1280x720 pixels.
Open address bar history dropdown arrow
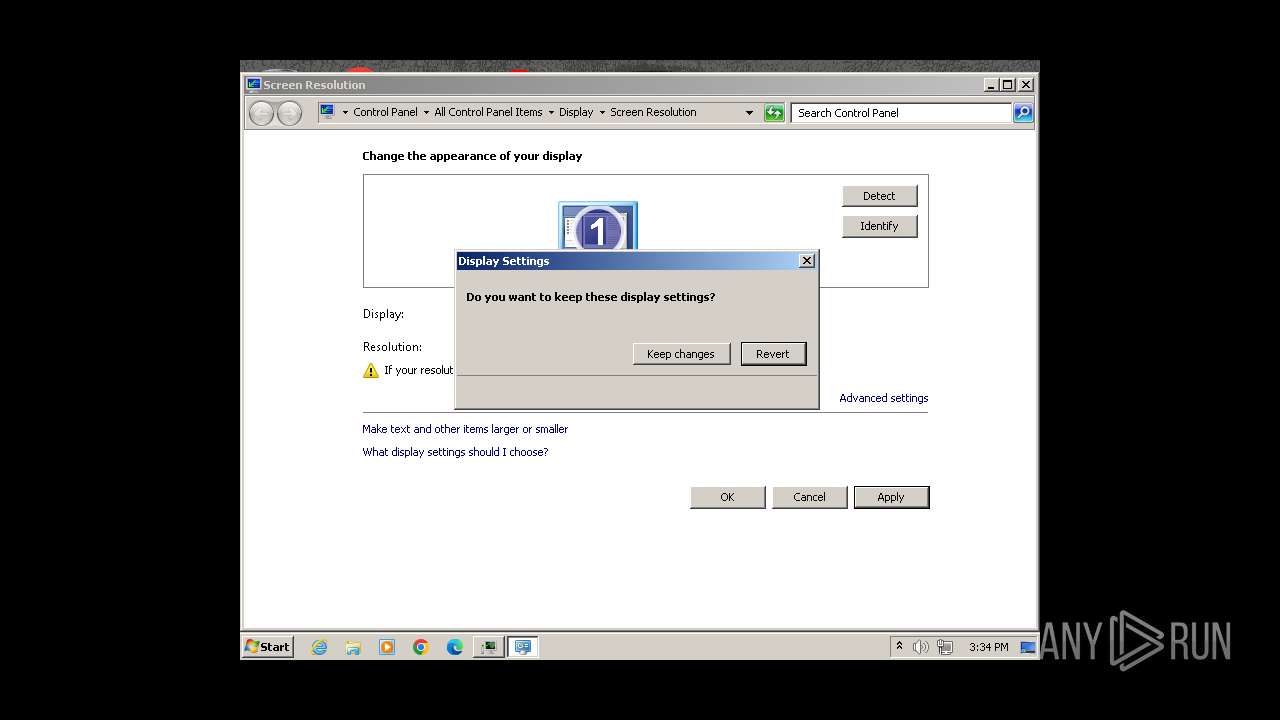coord(749,113)
